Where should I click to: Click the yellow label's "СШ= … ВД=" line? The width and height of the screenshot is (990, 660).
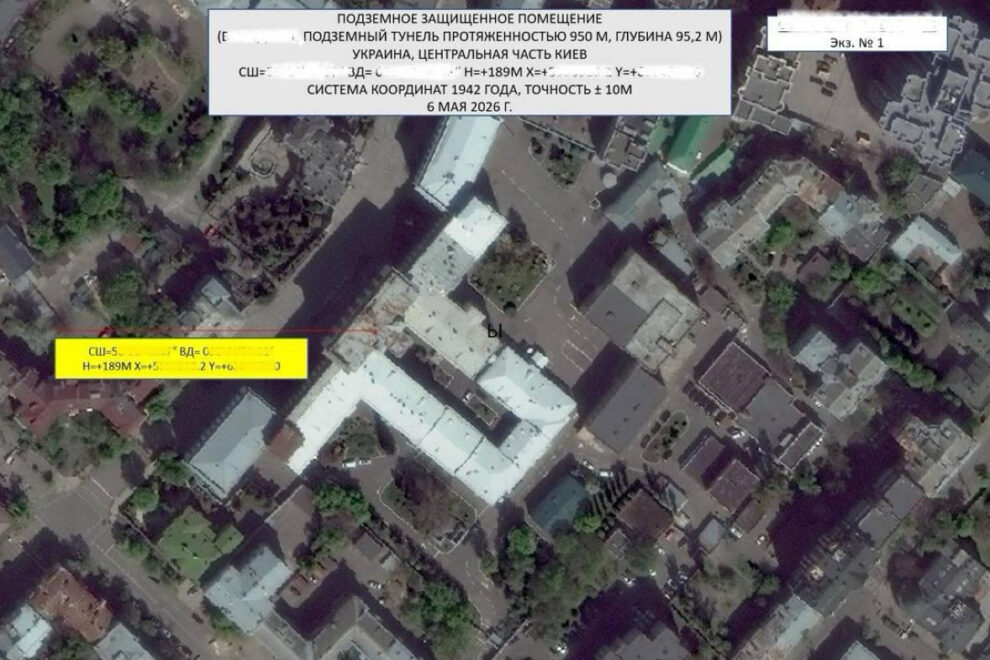pyautogui.click(x=181, y=352)
